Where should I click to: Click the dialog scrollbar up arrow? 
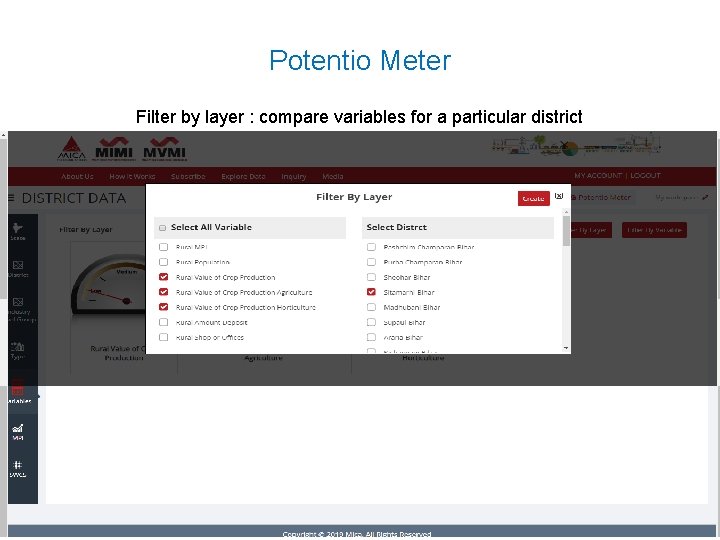pos(566,212)
